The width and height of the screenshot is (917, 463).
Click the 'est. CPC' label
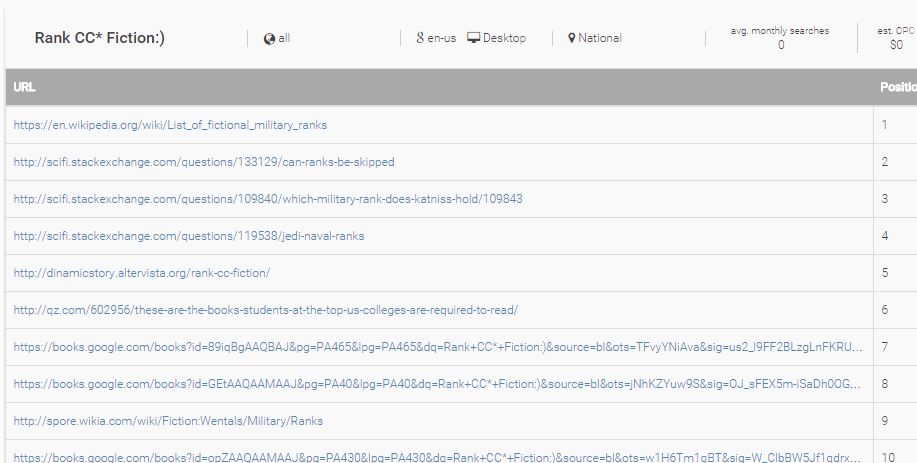[896, 31]
